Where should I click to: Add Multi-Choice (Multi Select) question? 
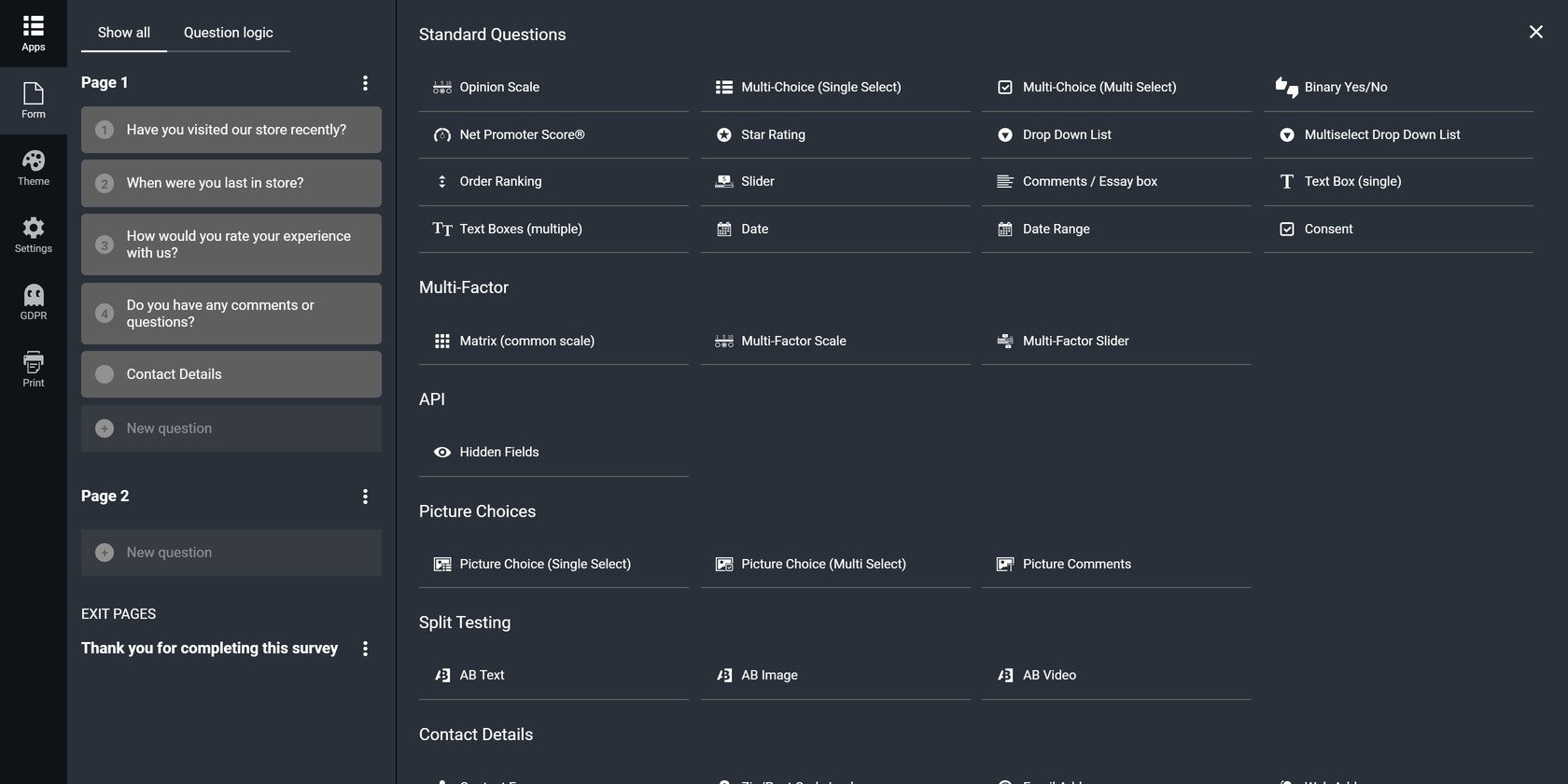click(x=1099, y=87)
